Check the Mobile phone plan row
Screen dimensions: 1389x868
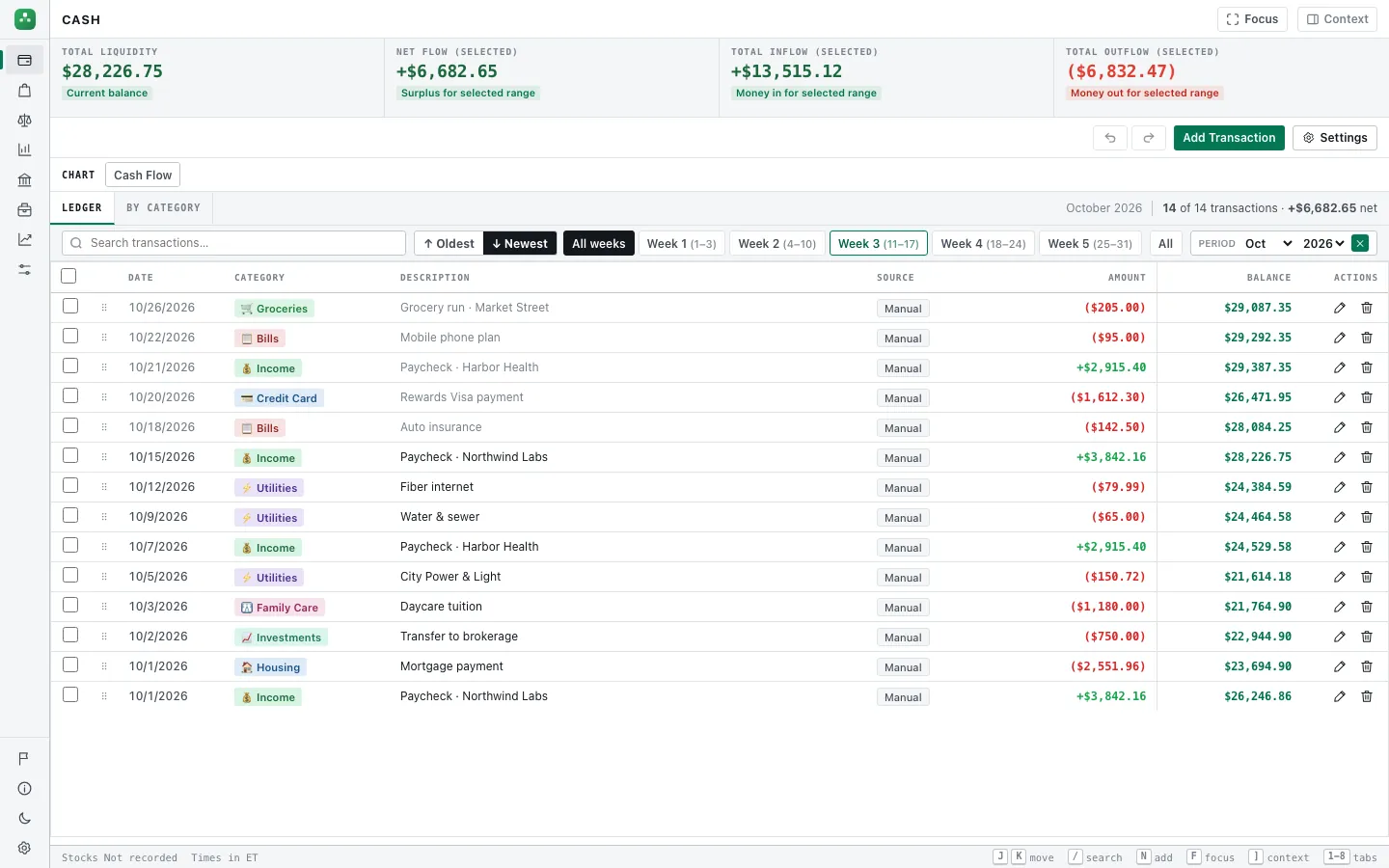point(70,336)
